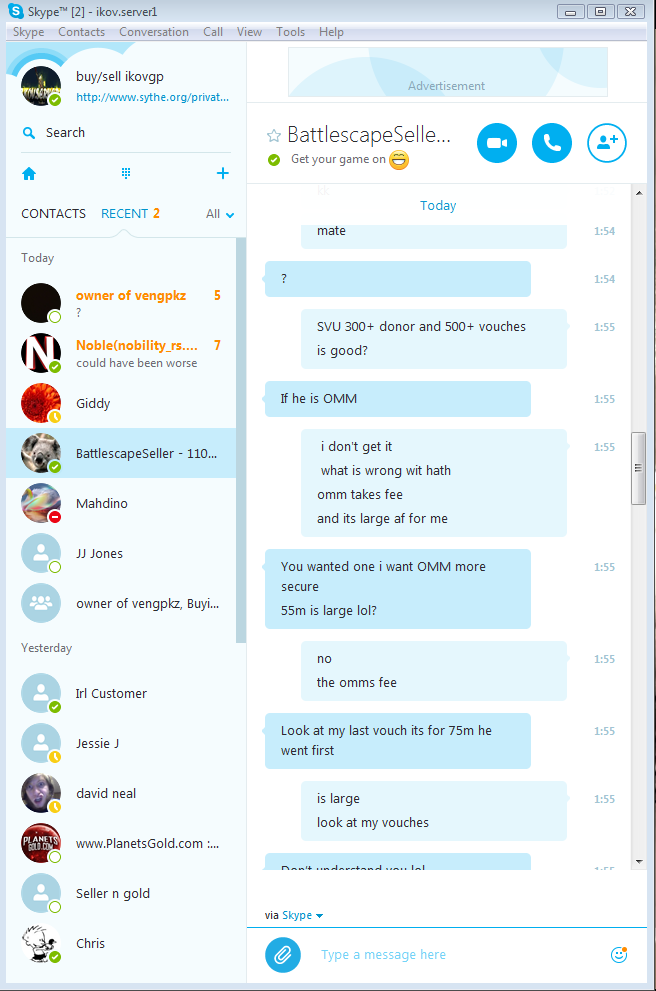This screenshot has width=656, height=991.
Task: Select the owner of vengpkz conversation
Action: [x=121, y=303]
